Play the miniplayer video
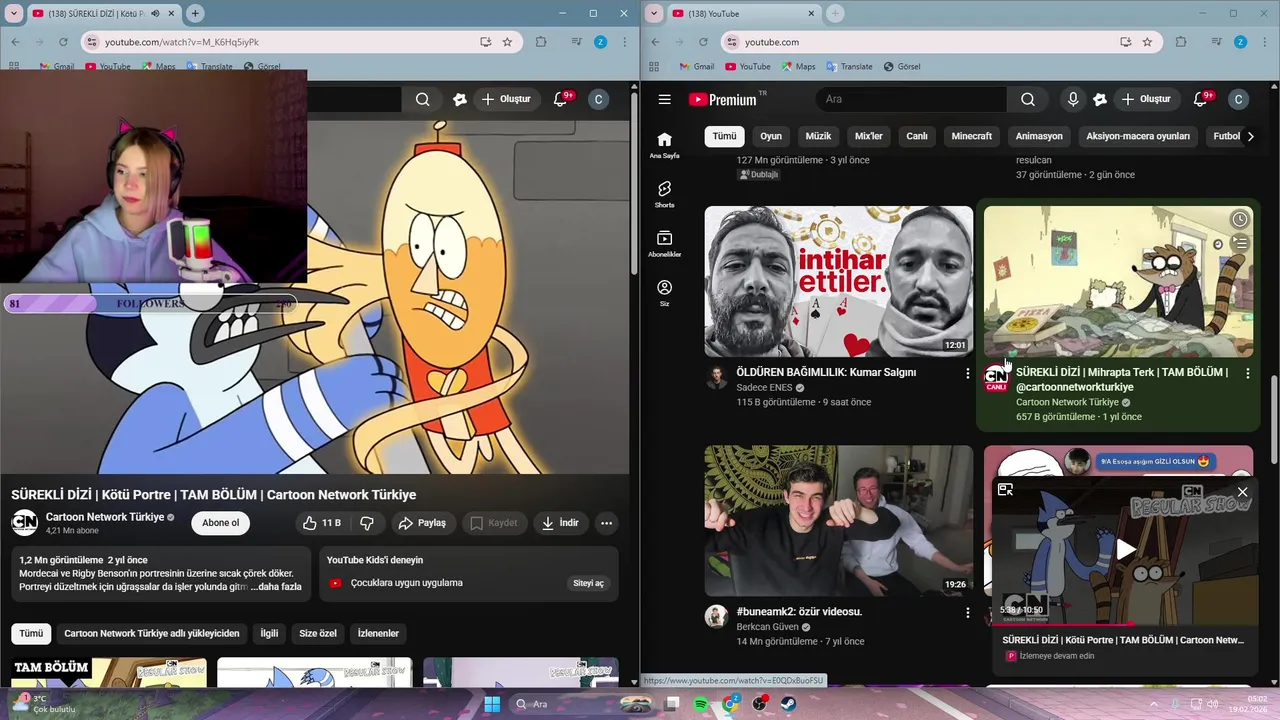The image size is (1280, 720). (1126, 549)
